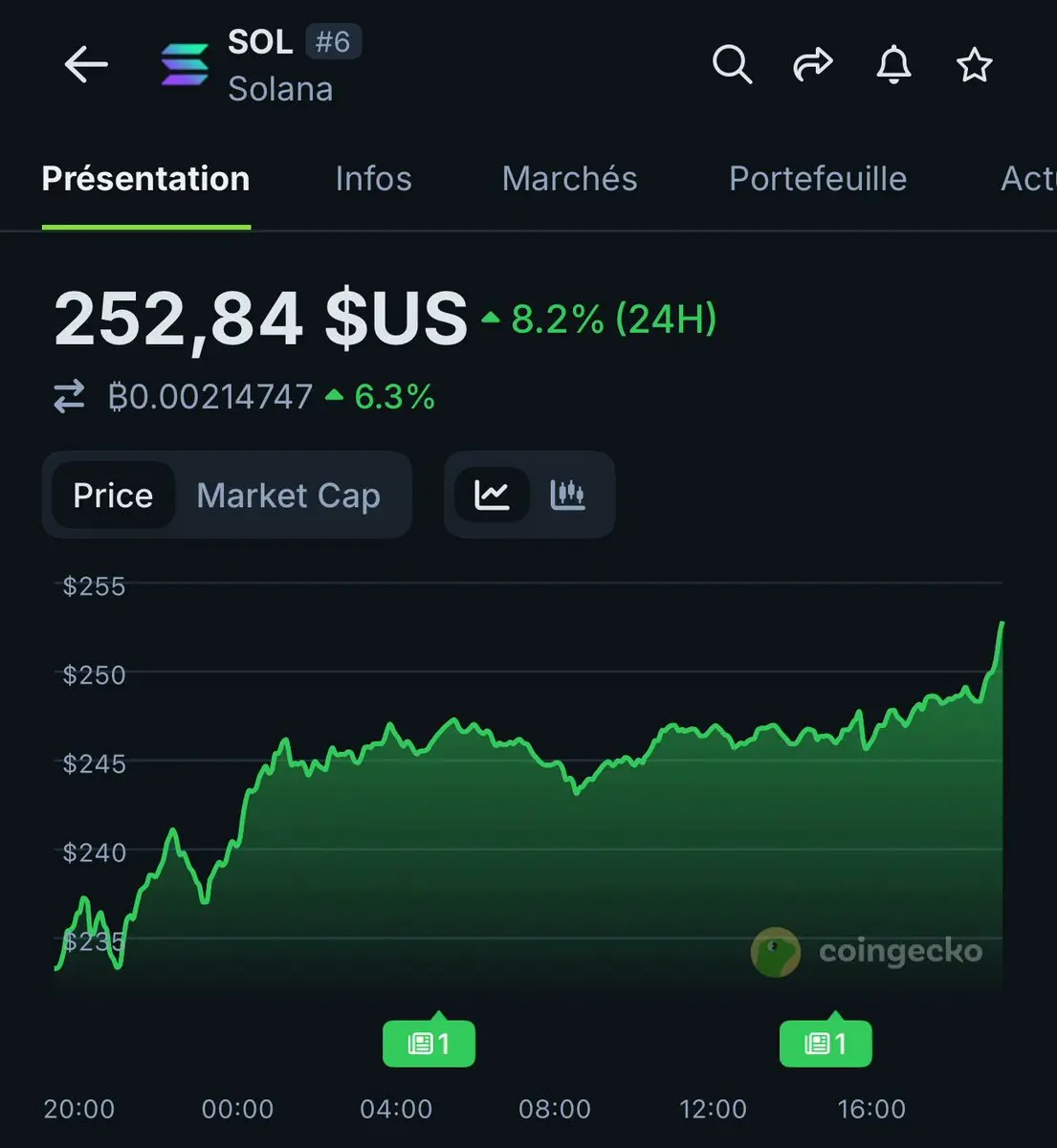Go back using the left arrow

point(86,65)
